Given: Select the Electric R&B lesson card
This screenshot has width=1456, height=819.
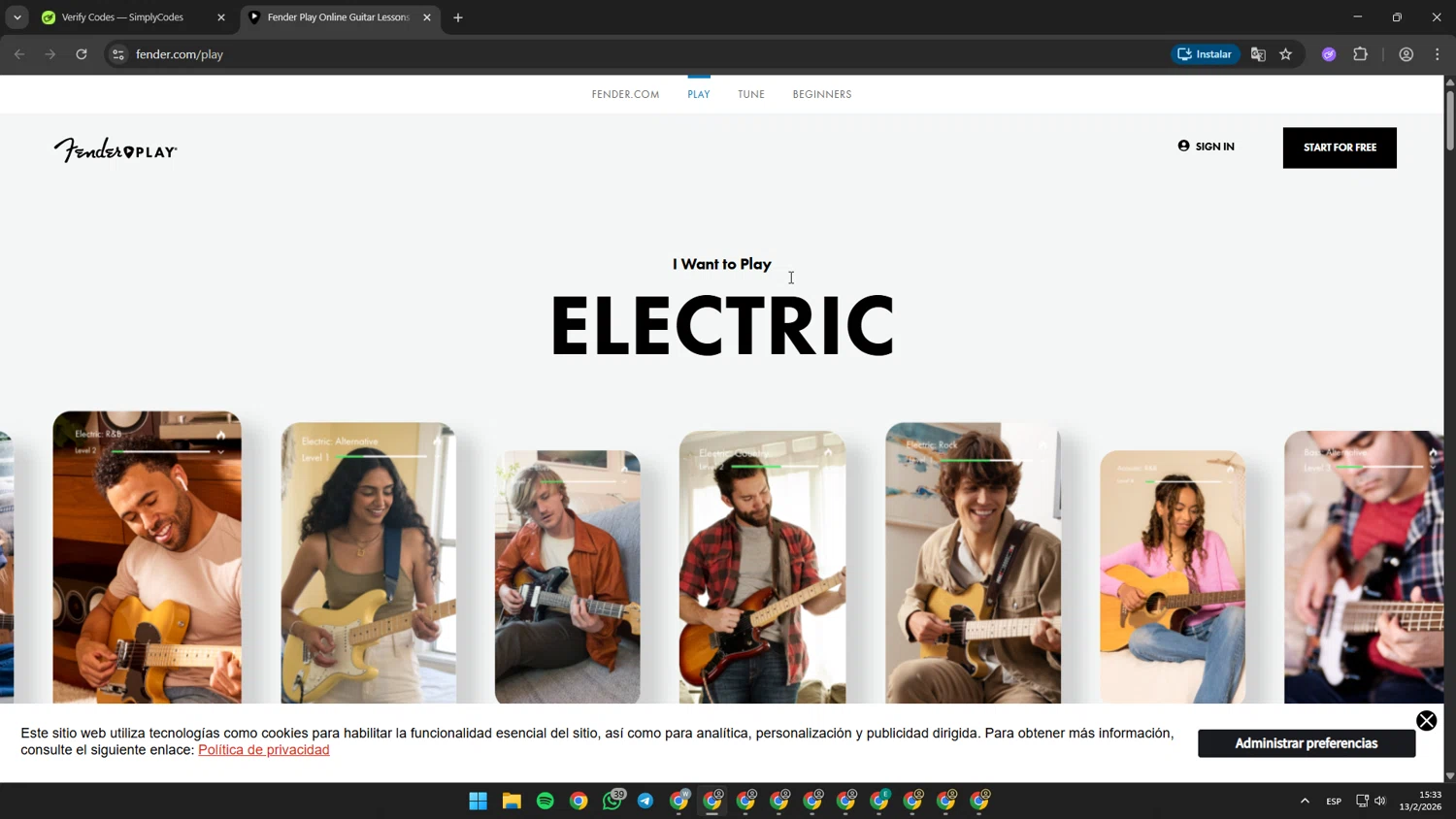Looking at the screenshot, I should (x=148, y=557).
